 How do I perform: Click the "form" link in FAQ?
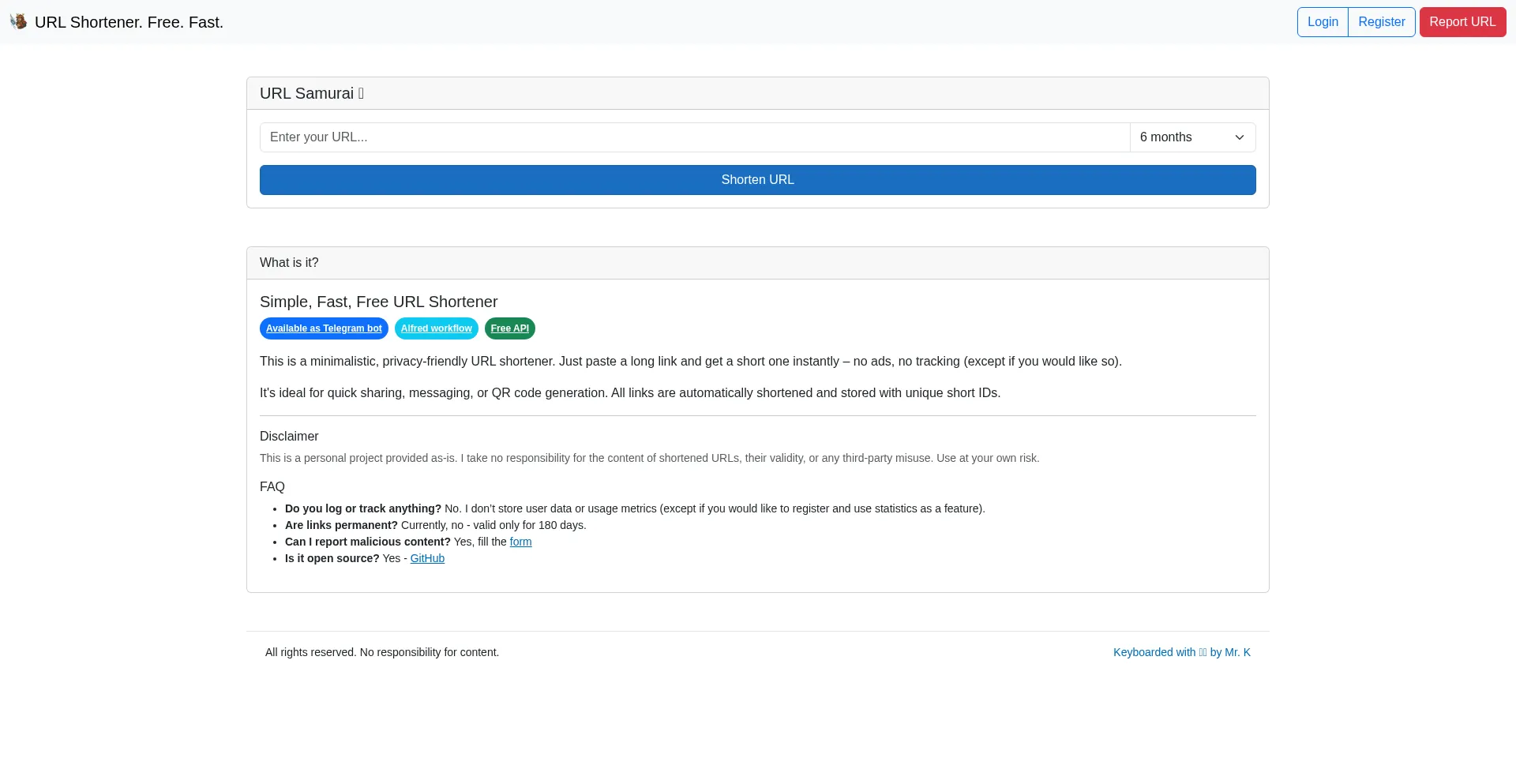coord(520,542)
